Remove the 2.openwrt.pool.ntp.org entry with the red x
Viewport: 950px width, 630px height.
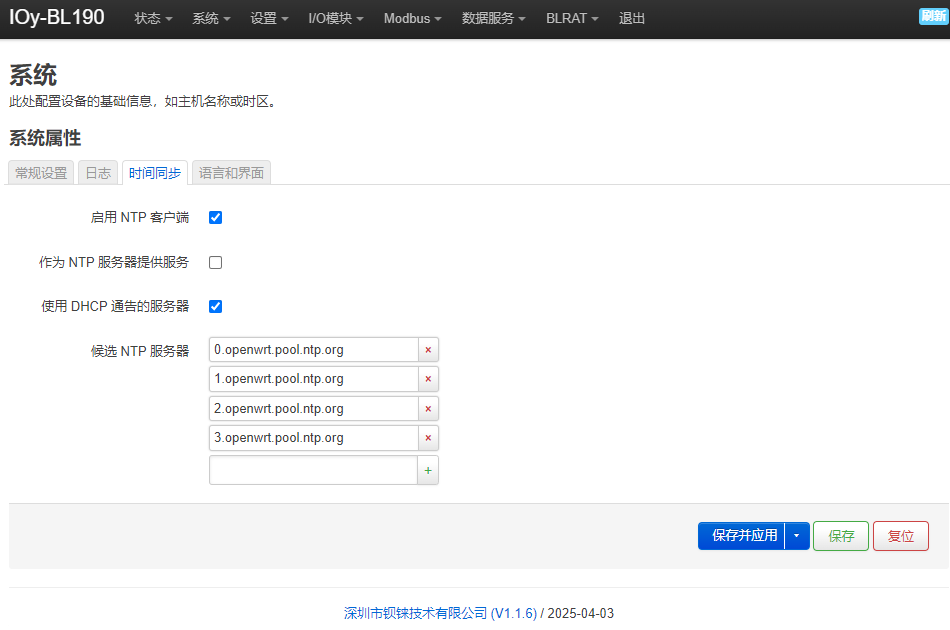click(x=428, y=408)
